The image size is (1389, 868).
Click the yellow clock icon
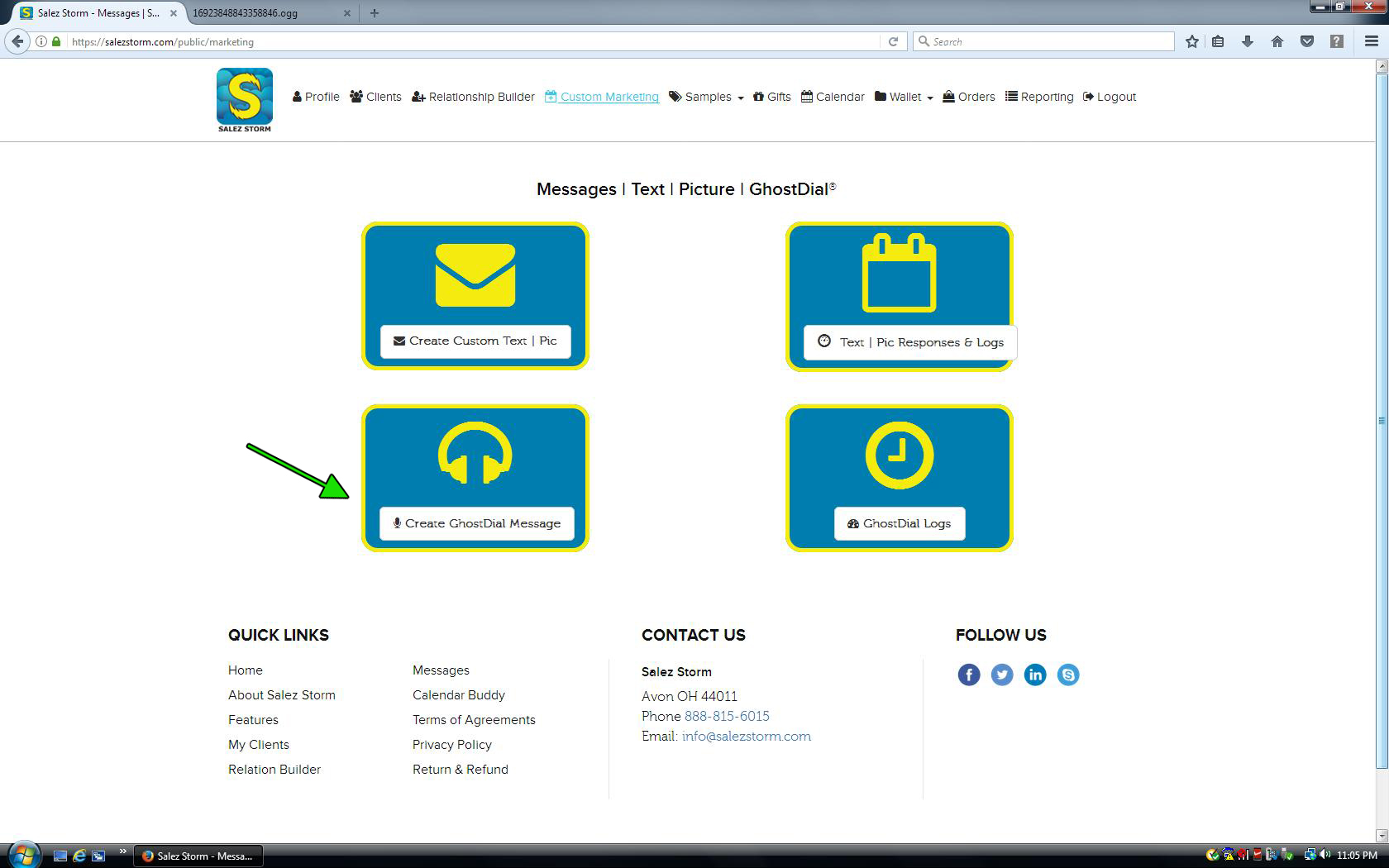pyautogui.click(x=899, y=455)
